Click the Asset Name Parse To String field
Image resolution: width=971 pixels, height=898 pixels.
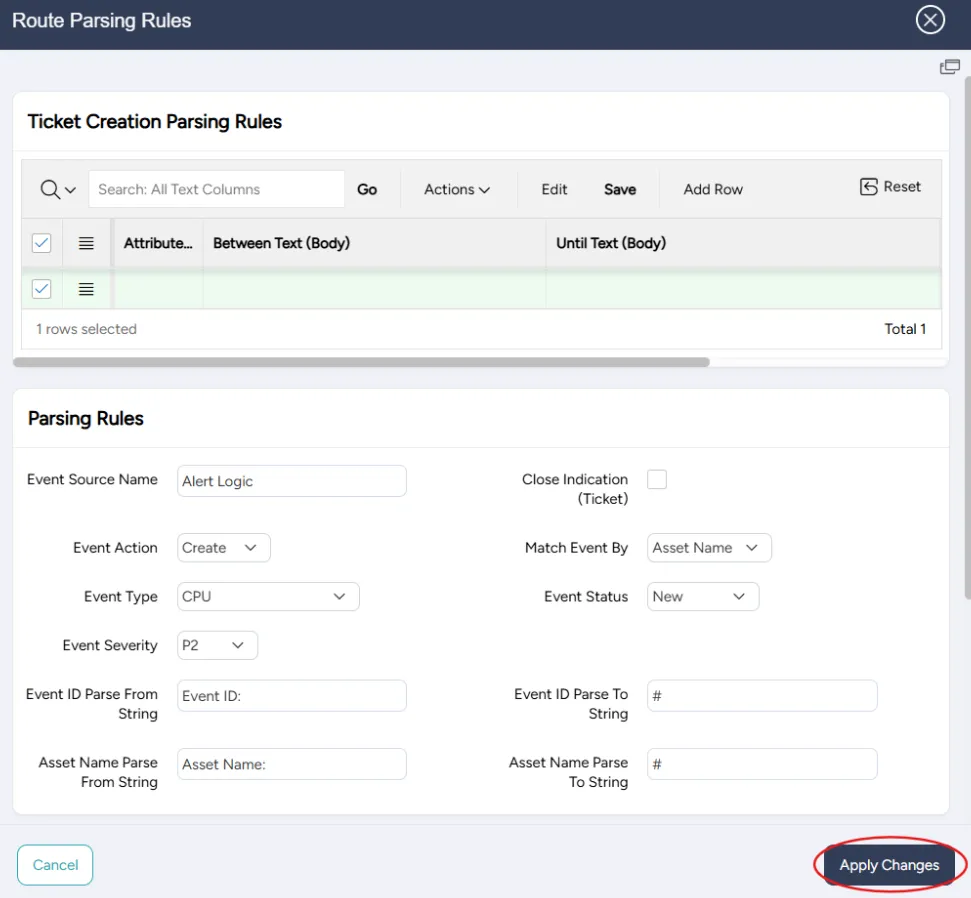point(762,764)
